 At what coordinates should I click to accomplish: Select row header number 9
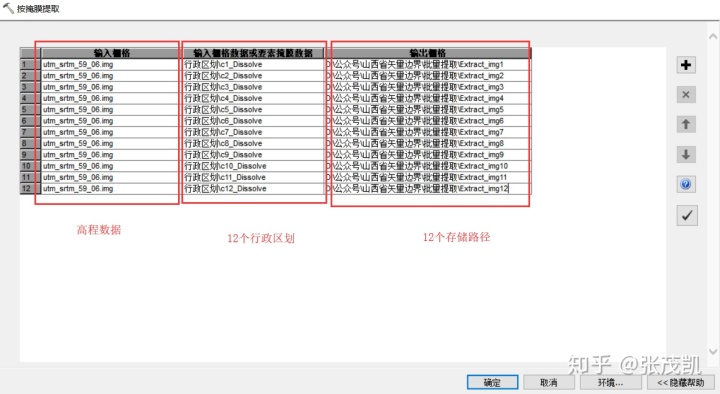[x=30, y=155]
